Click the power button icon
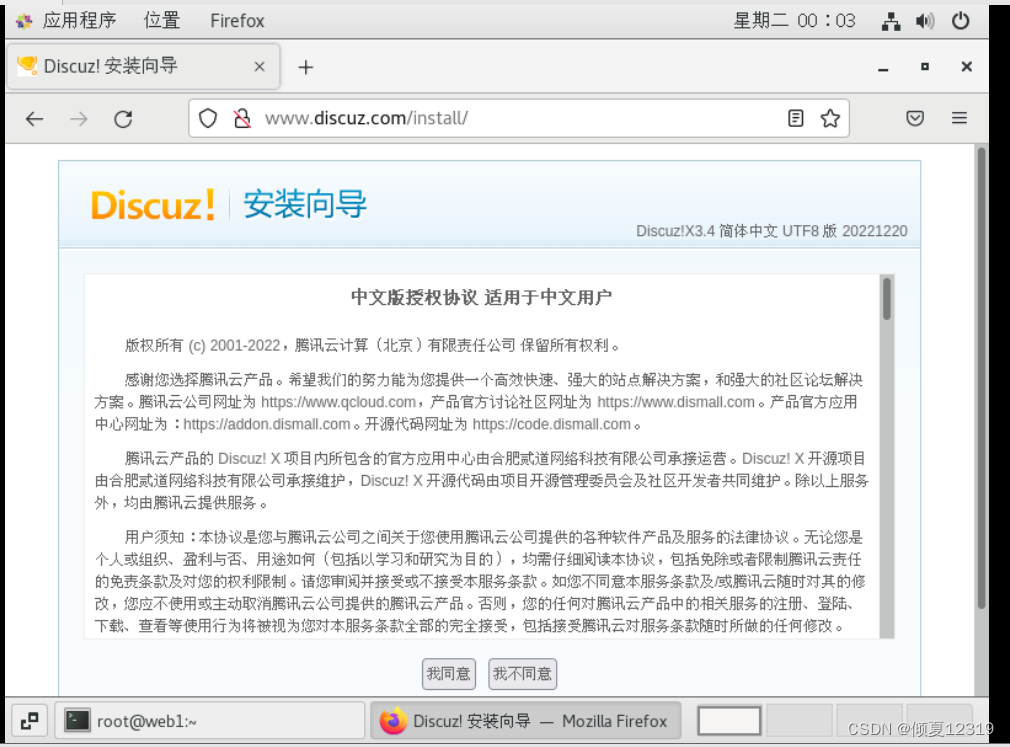1010x747 pixels. 960,21
